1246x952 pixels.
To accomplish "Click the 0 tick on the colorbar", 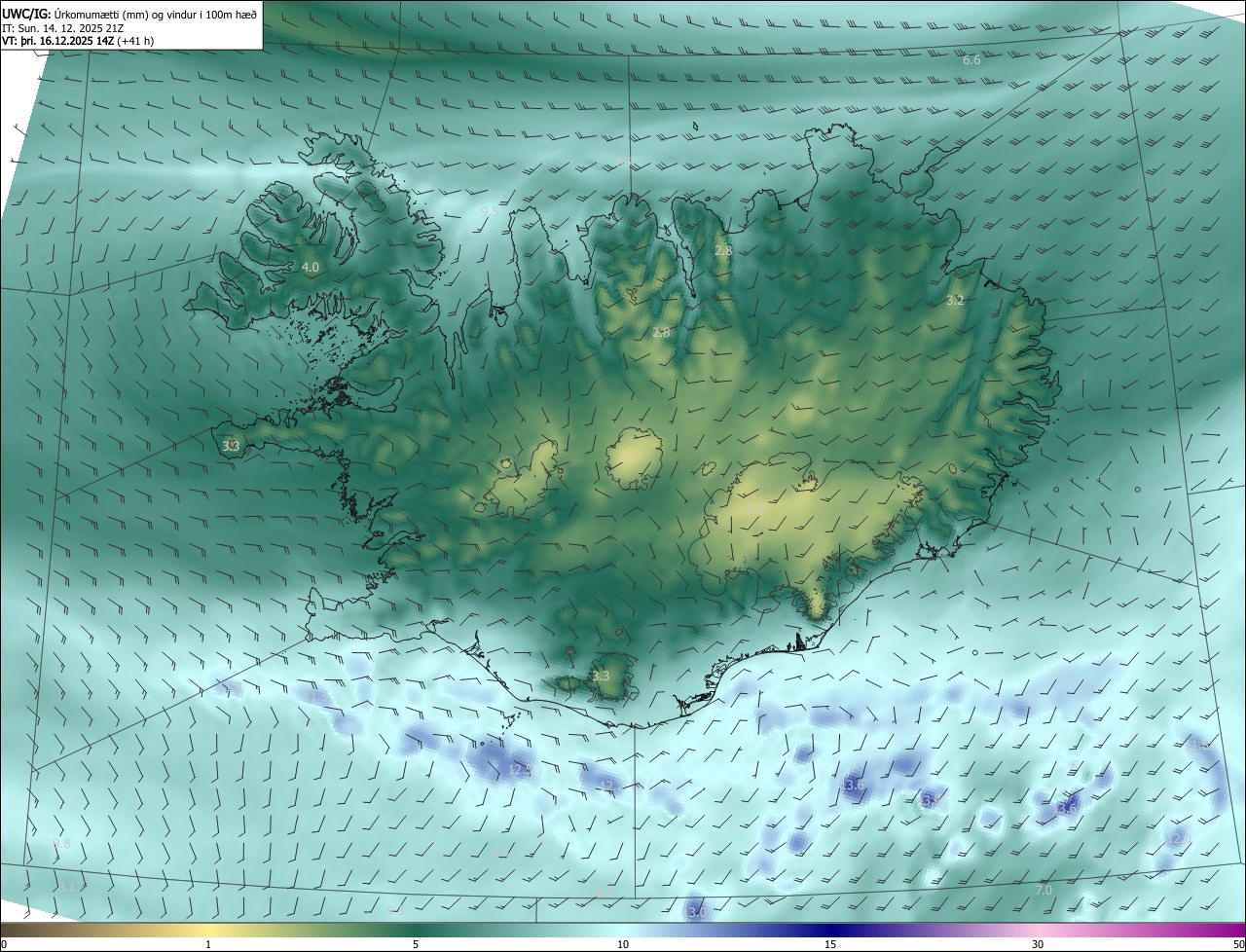I will (x=3, y=944).
